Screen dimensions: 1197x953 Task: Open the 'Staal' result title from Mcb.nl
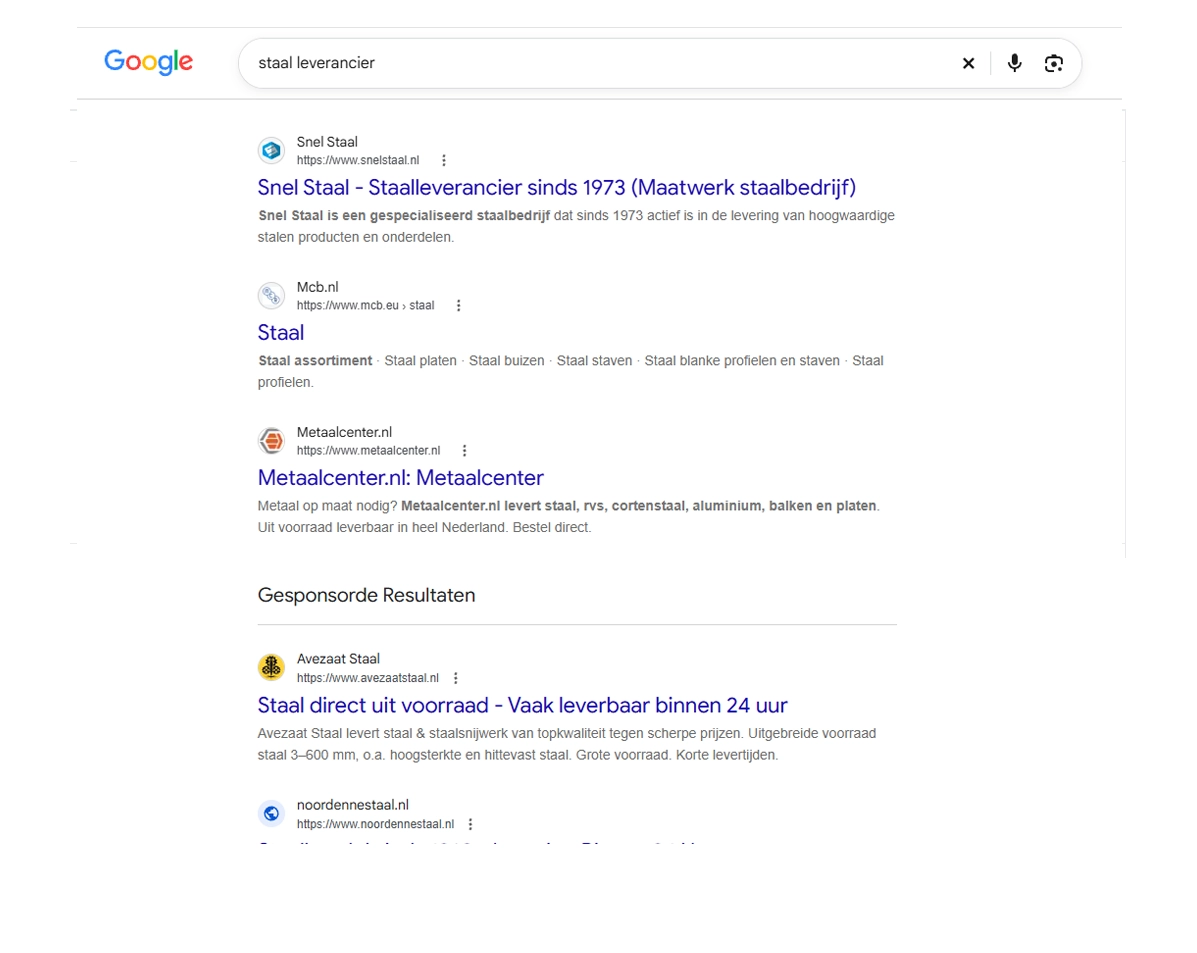(280, 332)
